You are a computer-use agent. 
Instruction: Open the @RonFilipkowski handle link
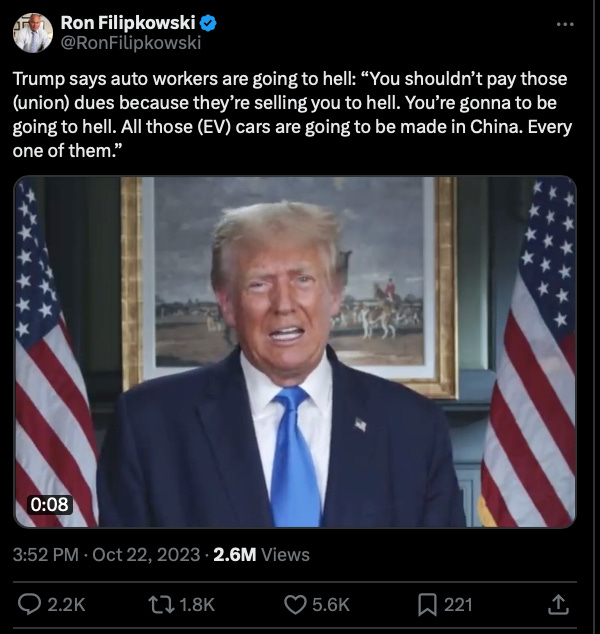coord(131,42)
